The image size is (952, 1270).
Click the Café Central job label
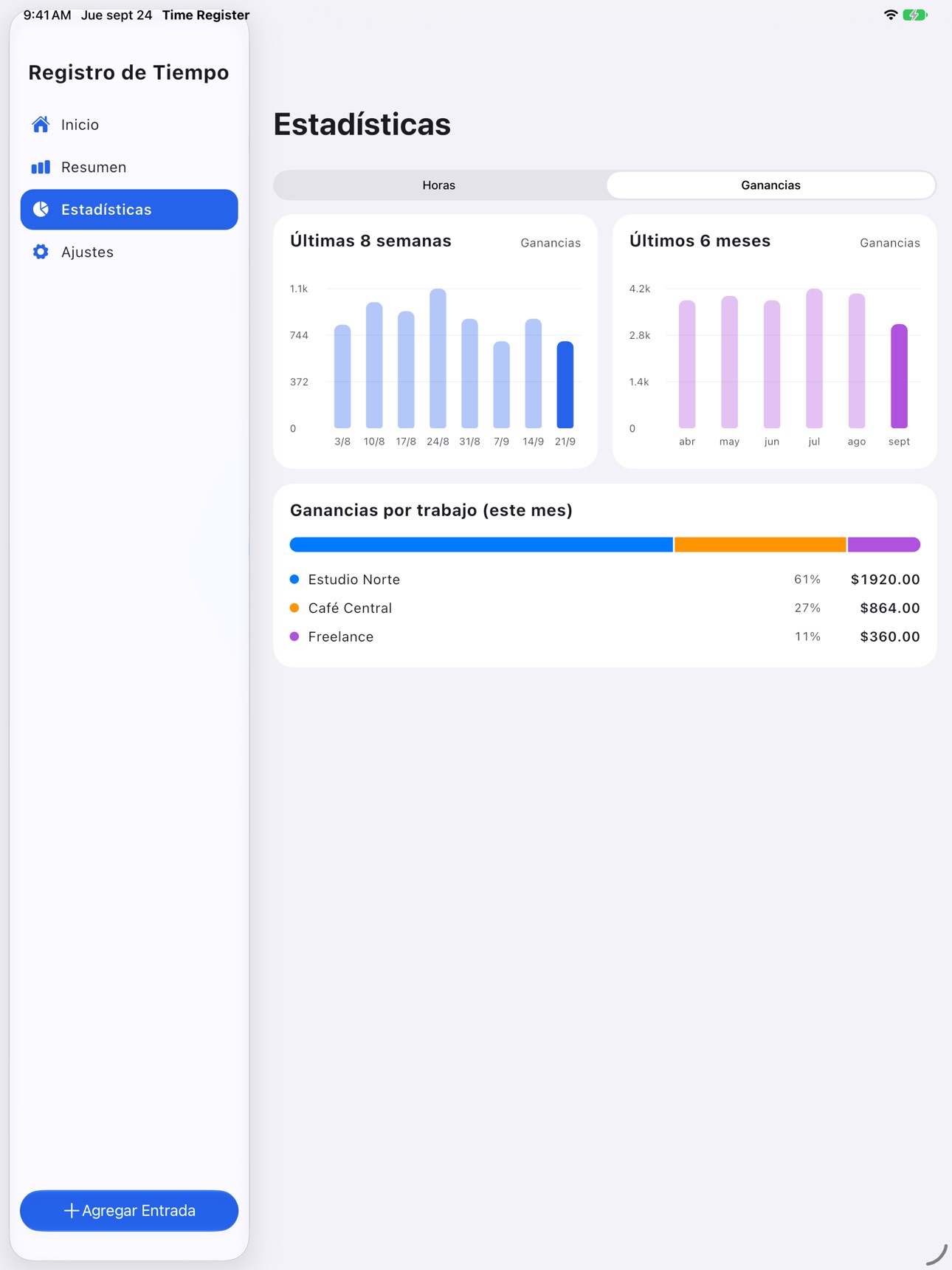350,608
